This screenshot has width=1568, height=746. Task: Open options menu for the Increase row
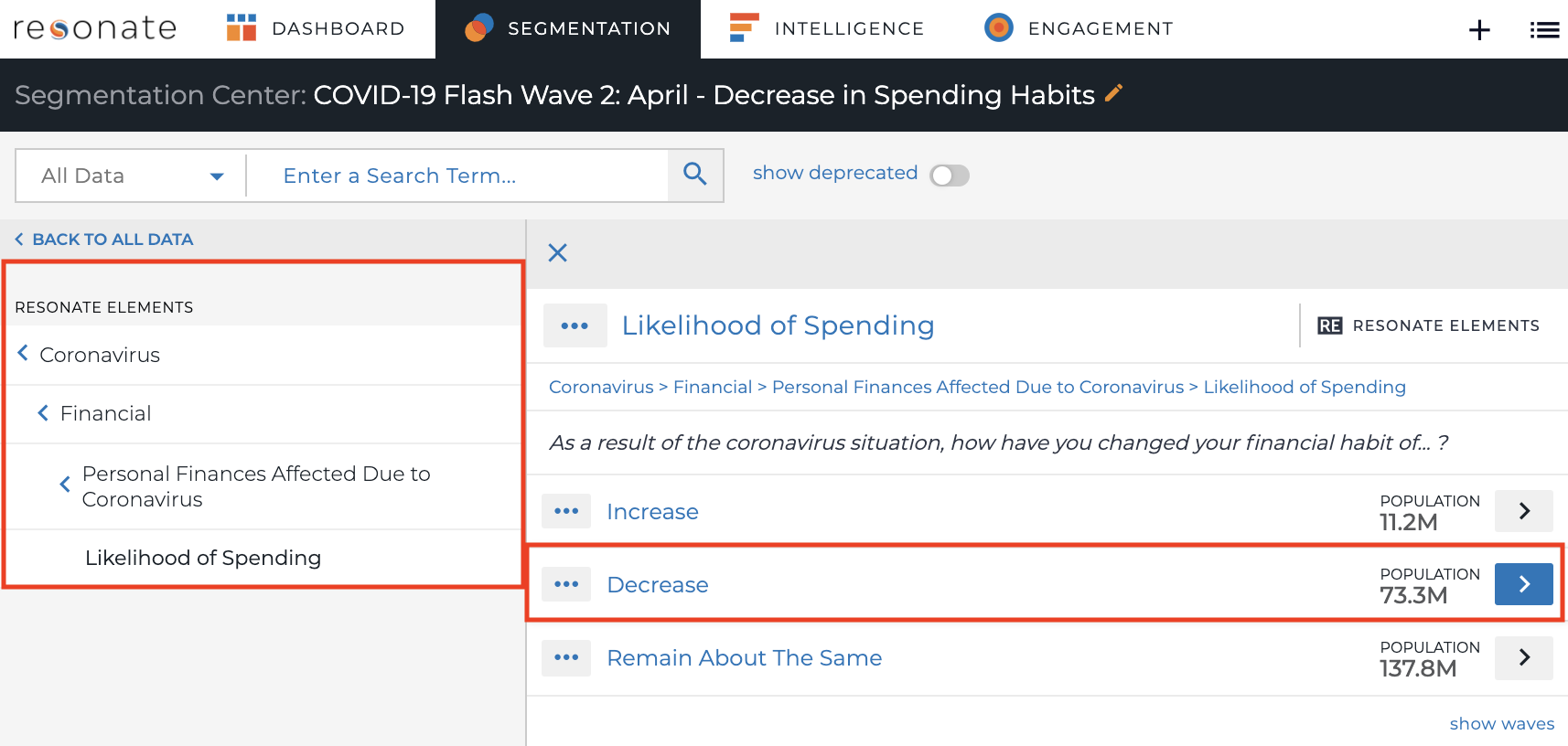pyautogui.click(x=566, y=511)
